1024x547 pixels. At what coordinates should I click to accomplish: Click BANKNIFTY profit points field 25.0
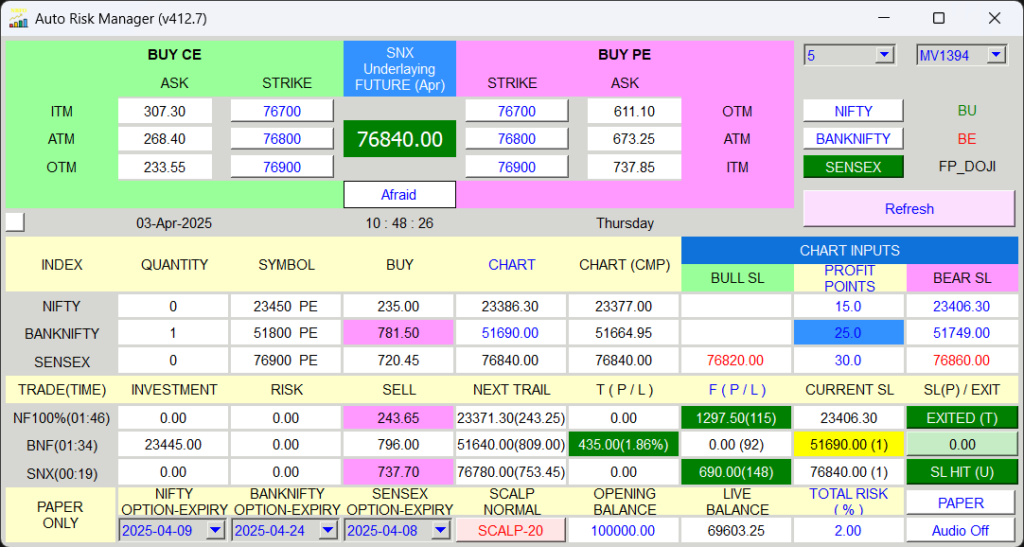848,334
